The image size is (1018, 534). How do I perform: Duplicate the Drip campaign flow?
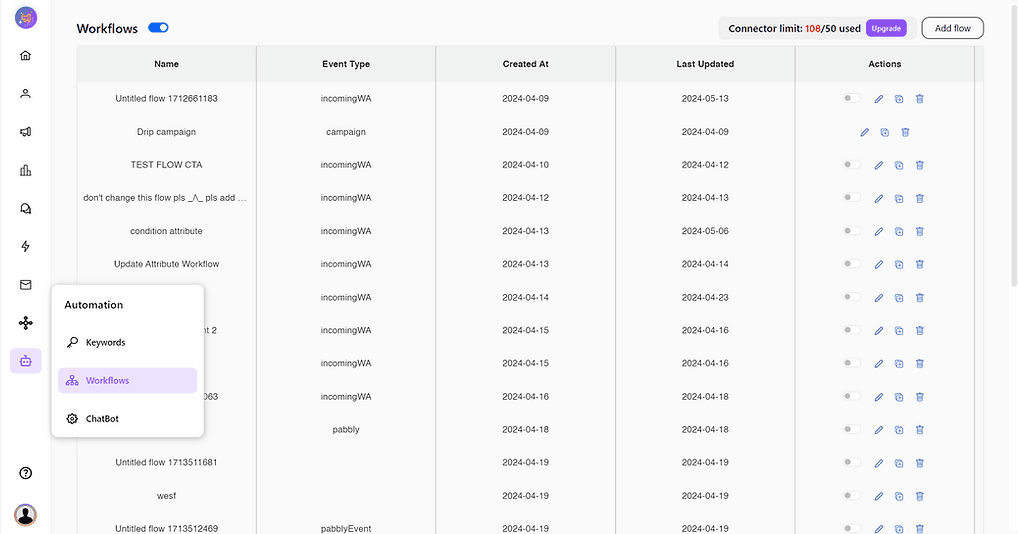(x=885, y=132)
